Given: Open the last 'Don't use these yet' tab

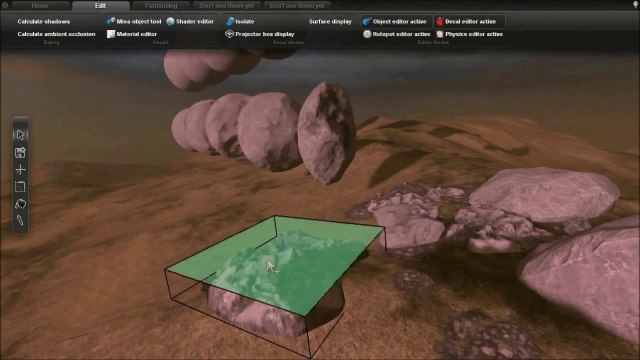Looking at the screenshot, I should (297, 5).
